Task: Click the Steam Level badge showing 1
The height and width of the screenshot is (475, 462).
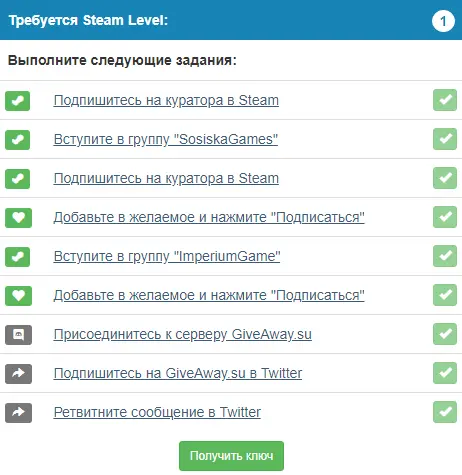Action: pos(443,21)
